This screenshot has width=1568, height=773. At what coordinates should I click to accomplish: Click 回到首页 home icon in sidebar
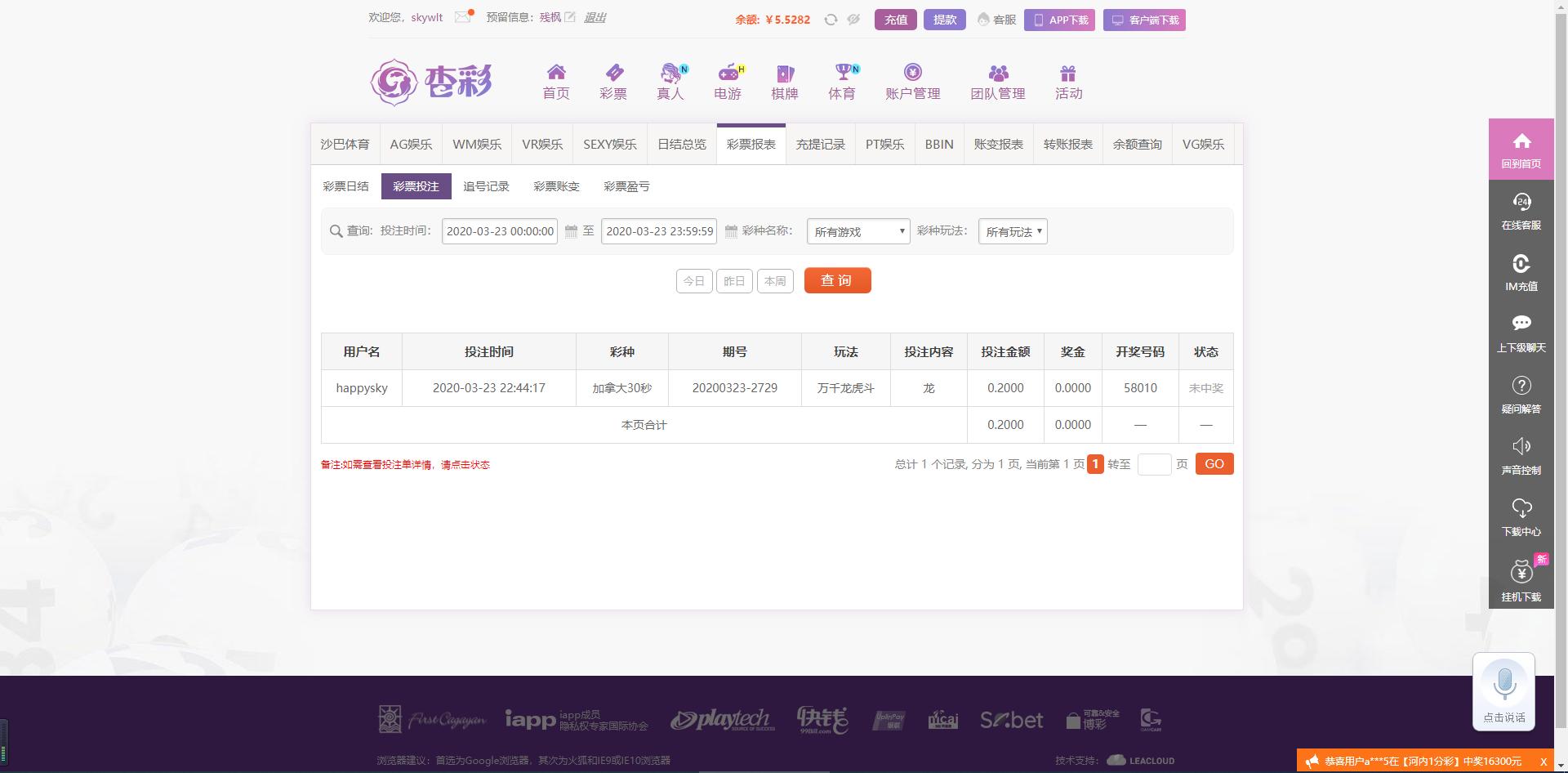(1521, 149)
